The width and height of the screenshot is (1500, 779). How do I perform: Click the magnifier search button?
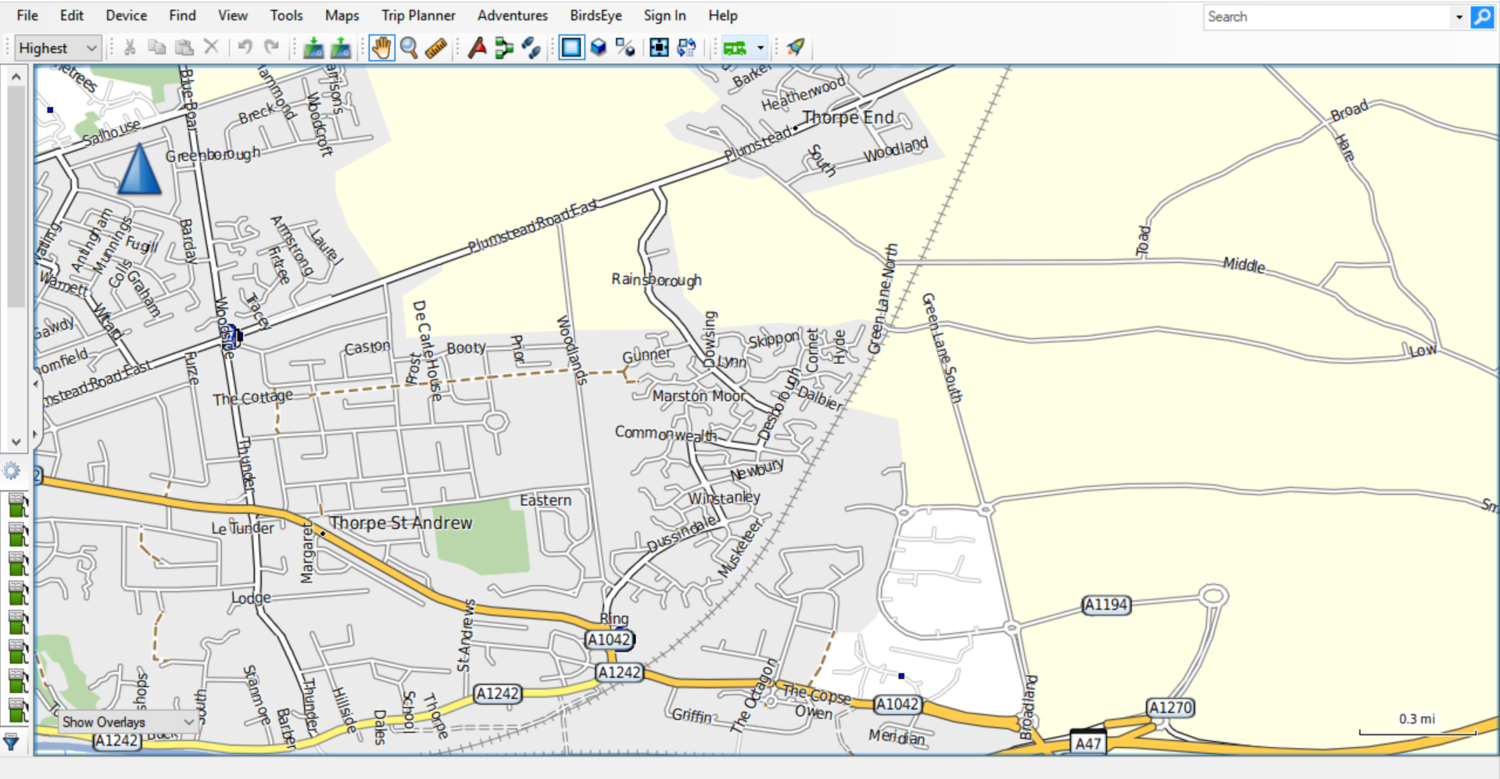click(1481, 16)
